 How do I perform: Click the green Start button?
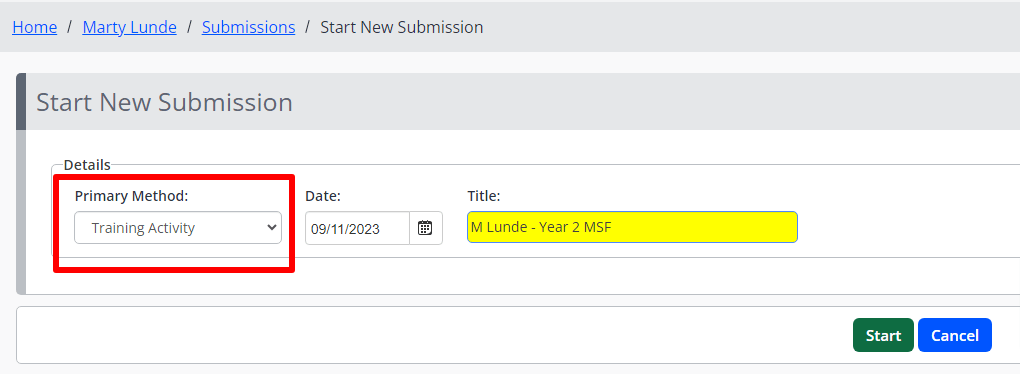883,335
